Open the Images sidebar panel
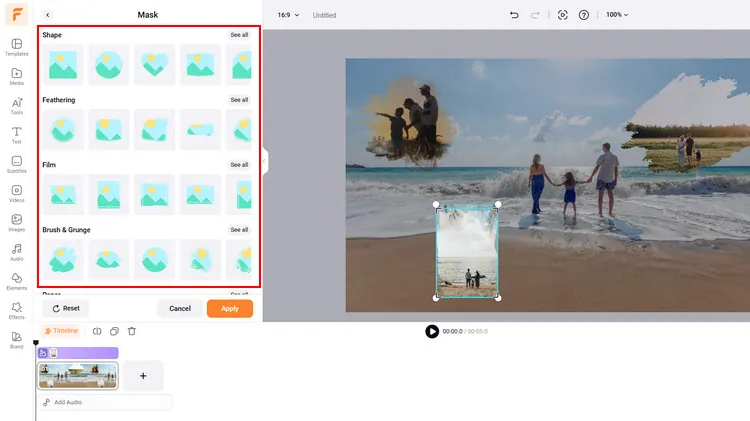 coord(17,222)
